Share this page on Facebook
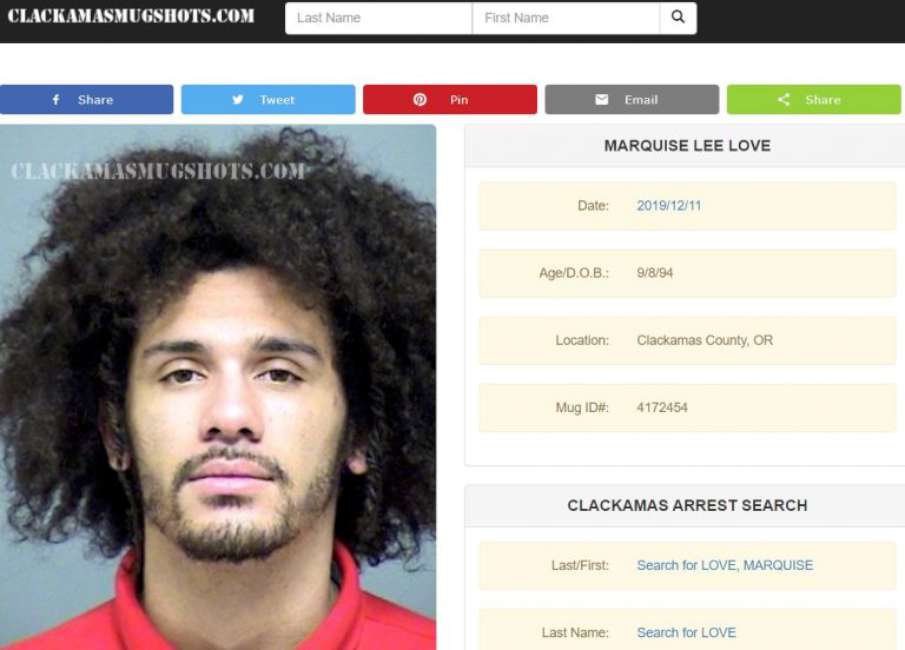Viewport: 905px width, 650px height. [x=87, y=99]
